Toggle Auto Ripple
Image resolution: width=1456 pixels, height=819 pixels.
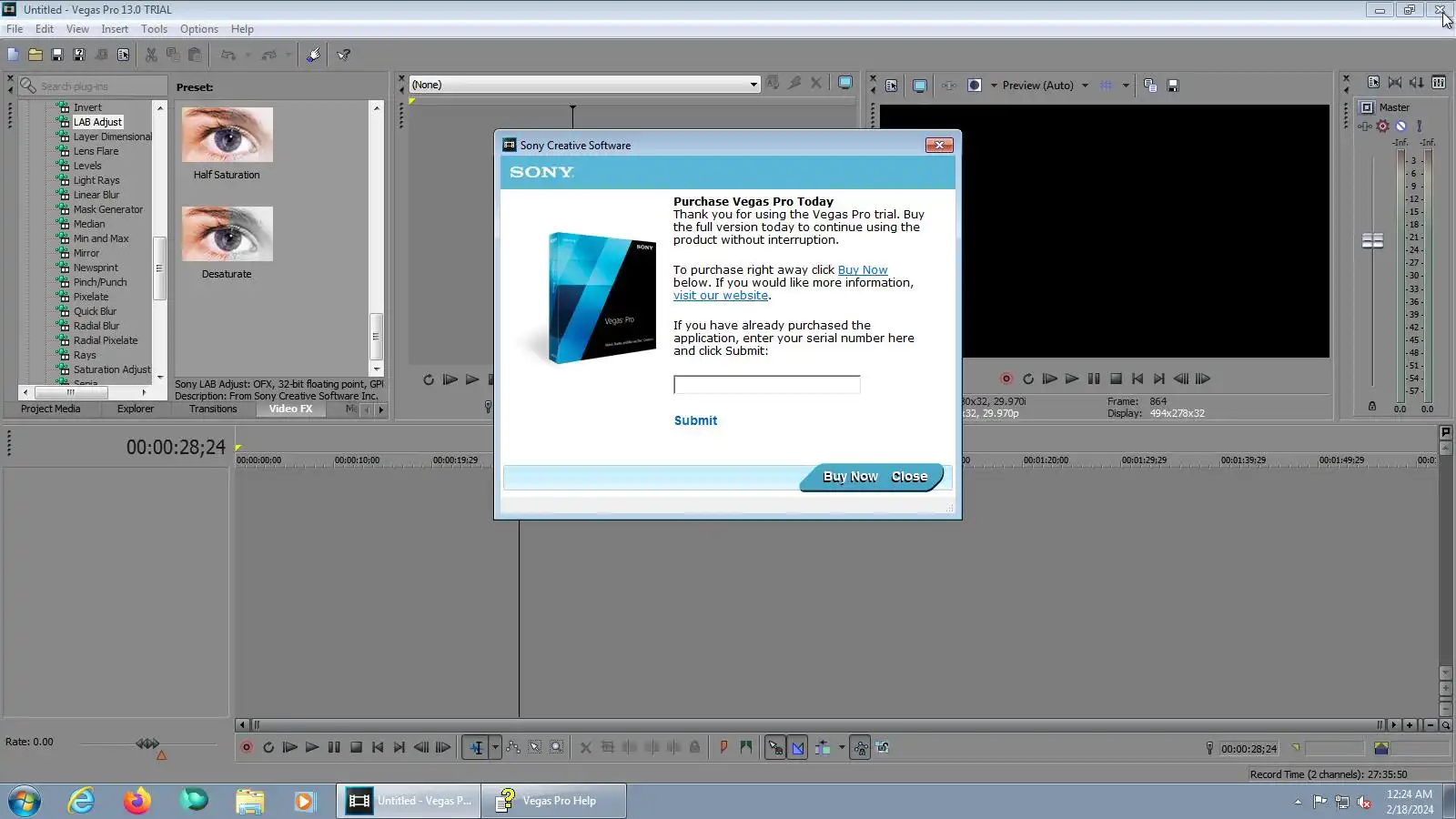823,747
